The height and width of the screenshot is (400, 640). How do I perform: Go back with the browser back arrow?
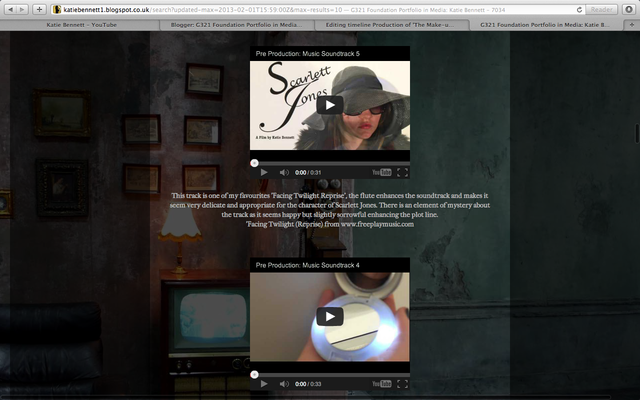tap(11, 9)
